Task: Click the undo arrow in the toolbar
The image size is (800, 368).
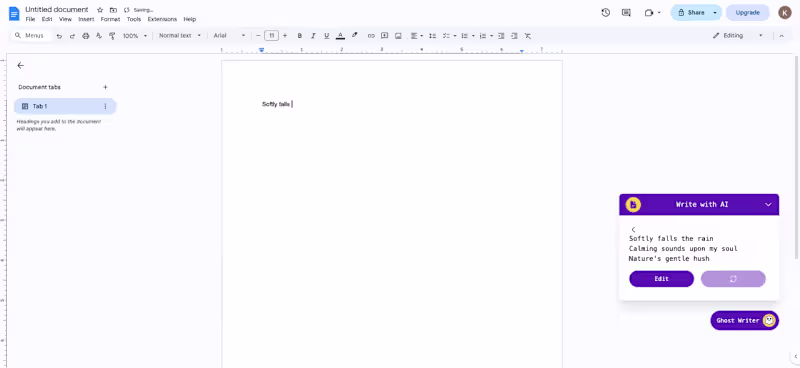Action: point(59,36)
